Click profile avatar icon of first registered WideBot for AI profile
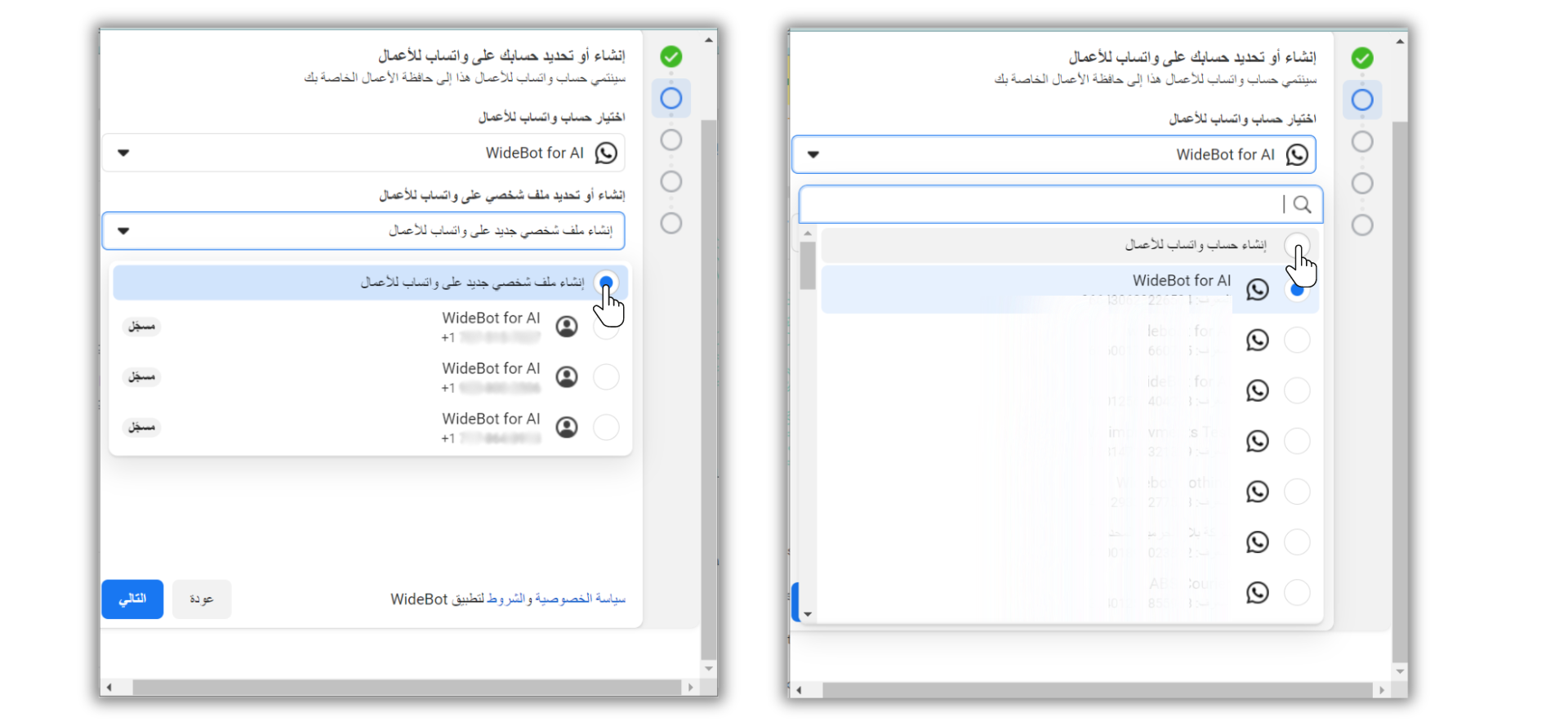The width and height of the screenshot is (1568, 726). coord(567,327)
